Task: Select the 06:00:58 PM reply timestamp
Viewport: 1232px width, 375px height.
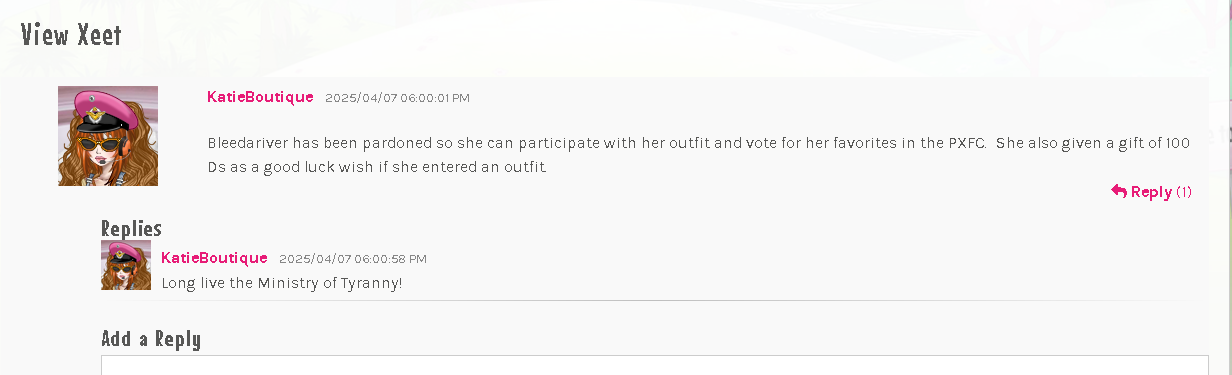Action: pos(352,259)
